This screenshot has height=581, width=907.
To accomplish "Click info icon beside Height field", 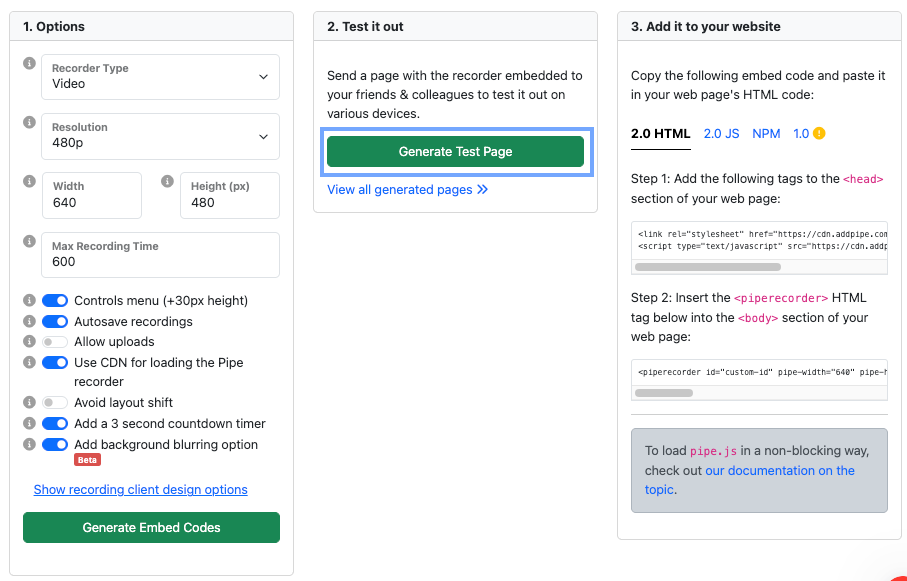I will (x=167, y=181).
